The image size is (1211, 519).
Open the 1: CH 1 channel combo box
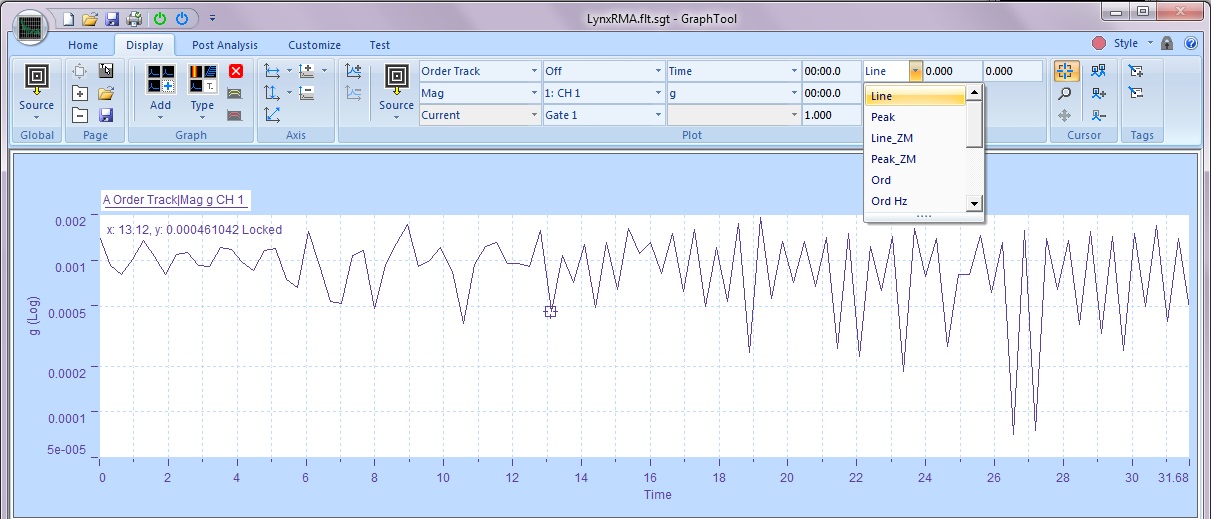pyautogui.click(x=603, y=93)
